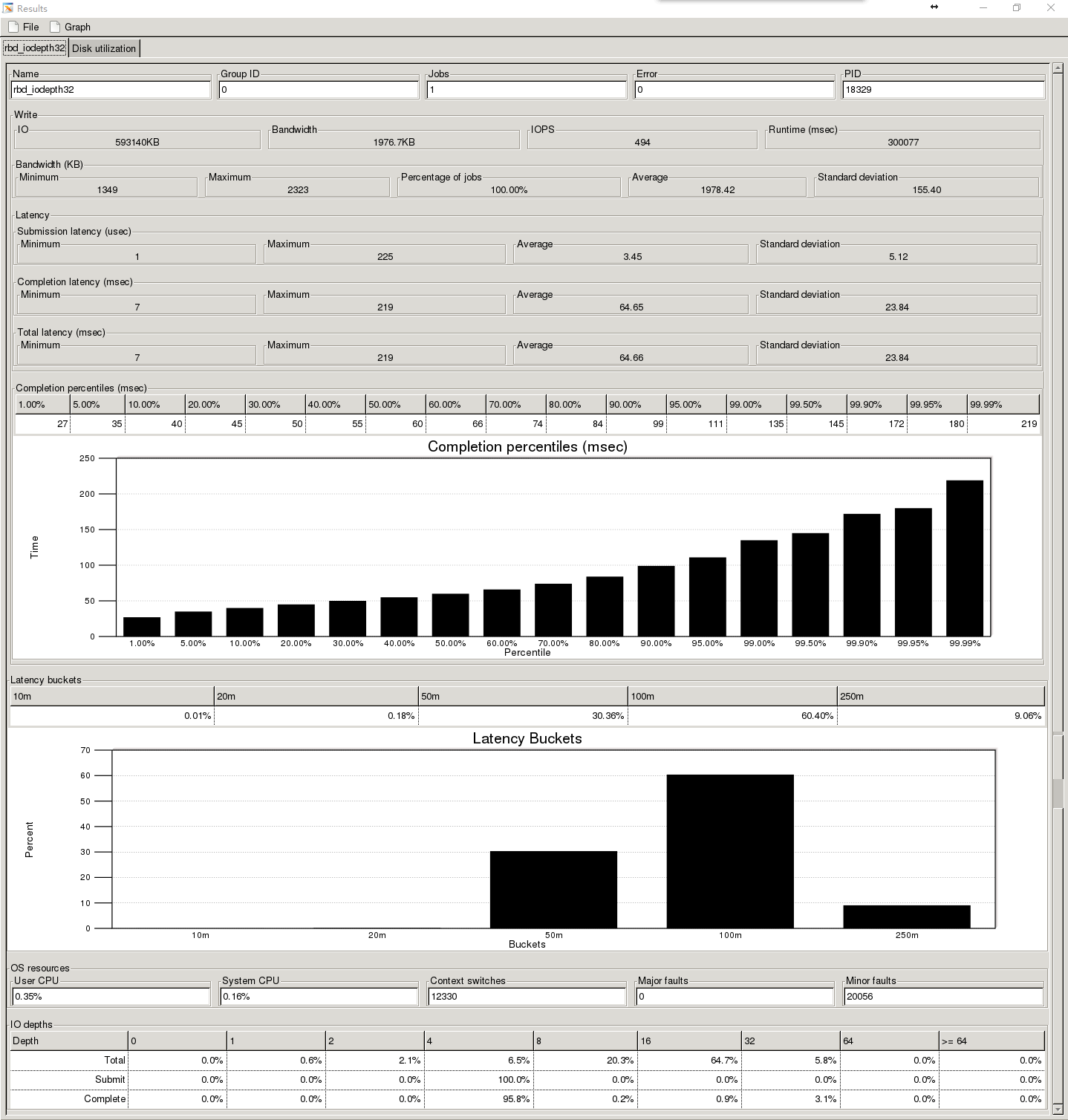Click the 10m latency bucket header

click(111, 696)
